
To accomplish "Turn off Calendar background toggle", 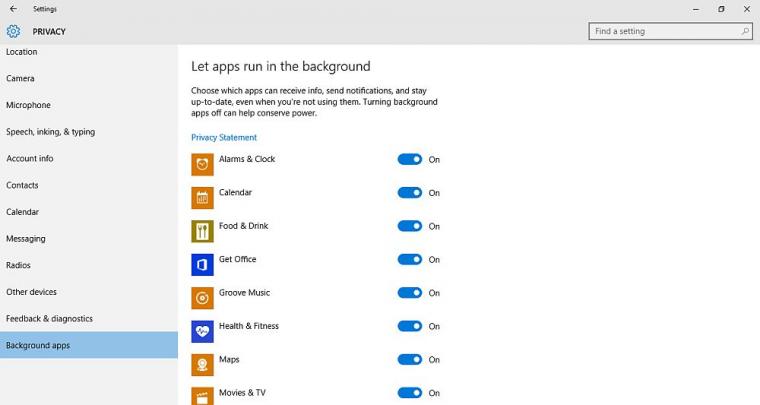I will click(x=410, y=193).
